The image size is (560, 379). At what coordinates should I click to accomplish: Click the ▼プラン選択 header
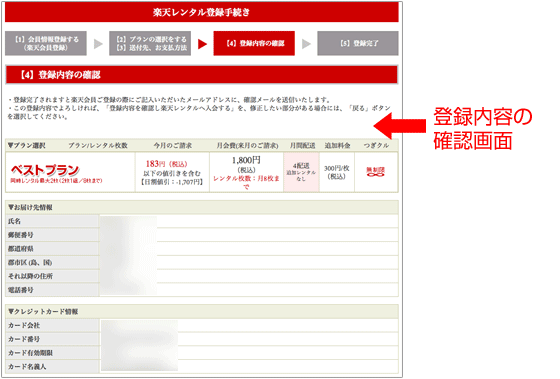click(x=27, y=145)
